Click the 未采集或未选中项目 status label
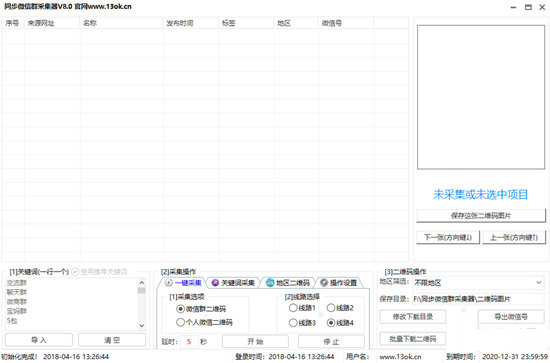The image size is (550, 363). tap(481, 194)
